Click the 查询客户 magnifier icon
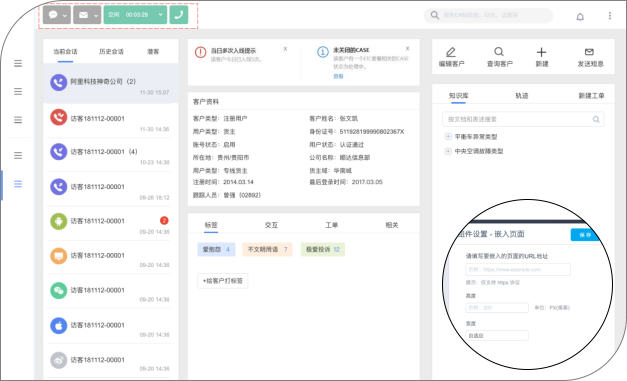This screenshot has width=627, height=381. (499, 52)
